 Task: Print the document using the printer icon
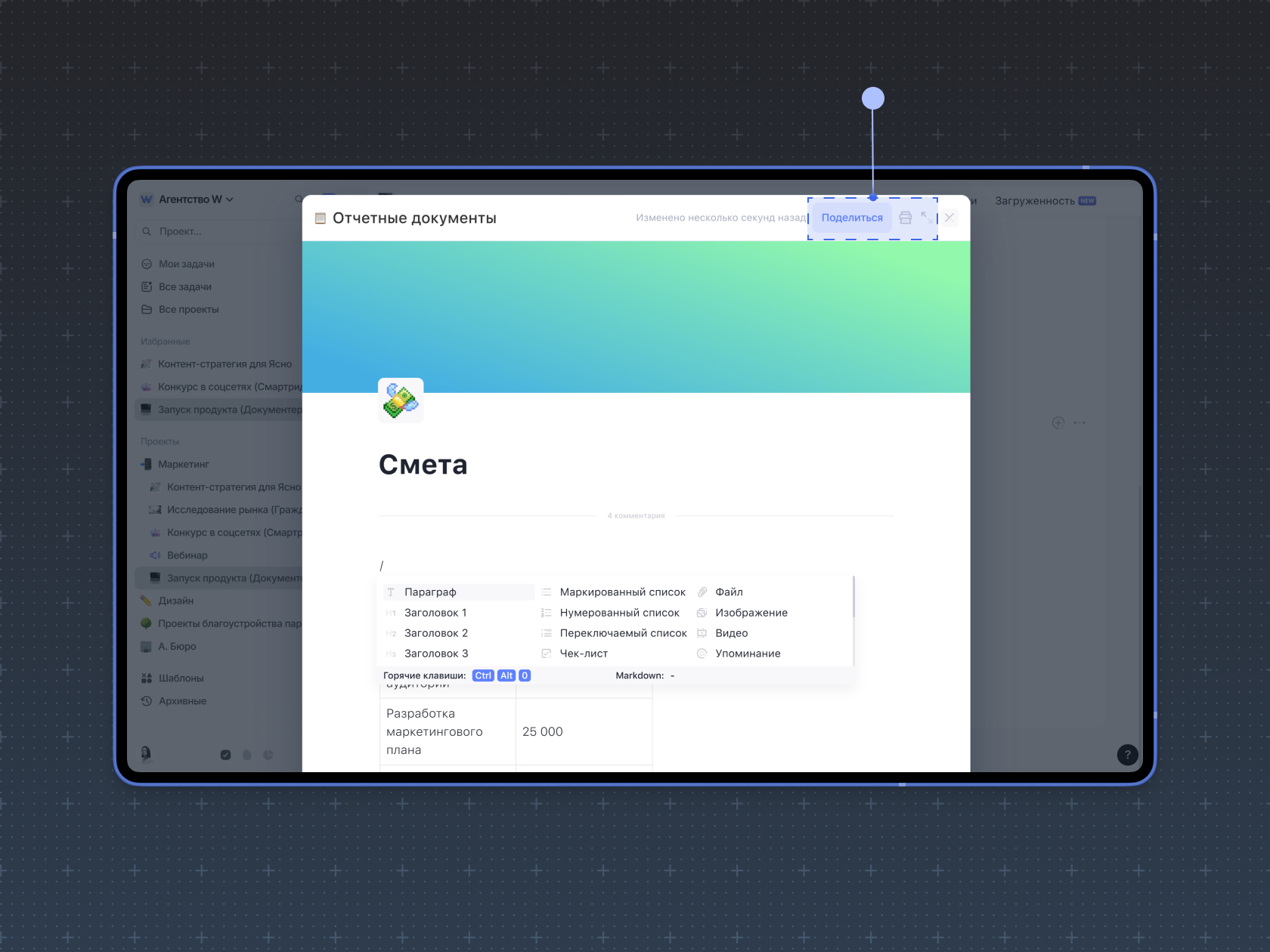(905, 218)
